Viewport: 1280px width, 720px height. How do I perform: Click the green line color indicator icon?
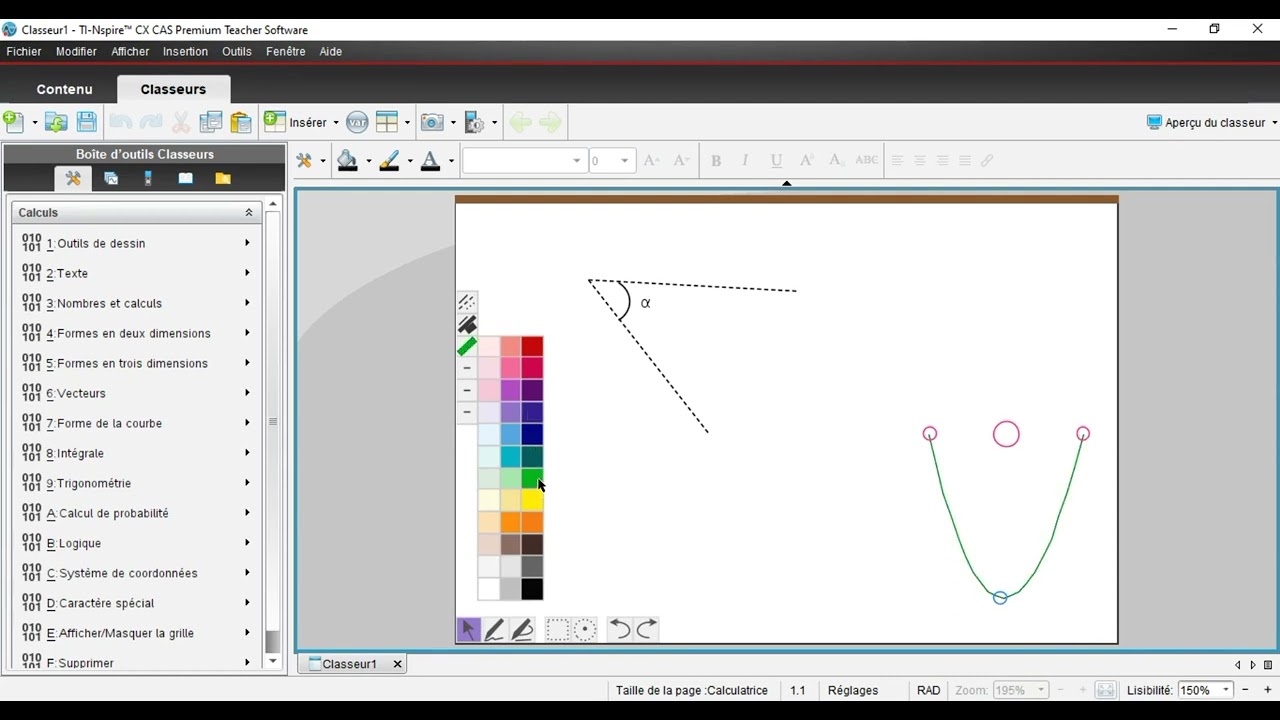(467, 346)
